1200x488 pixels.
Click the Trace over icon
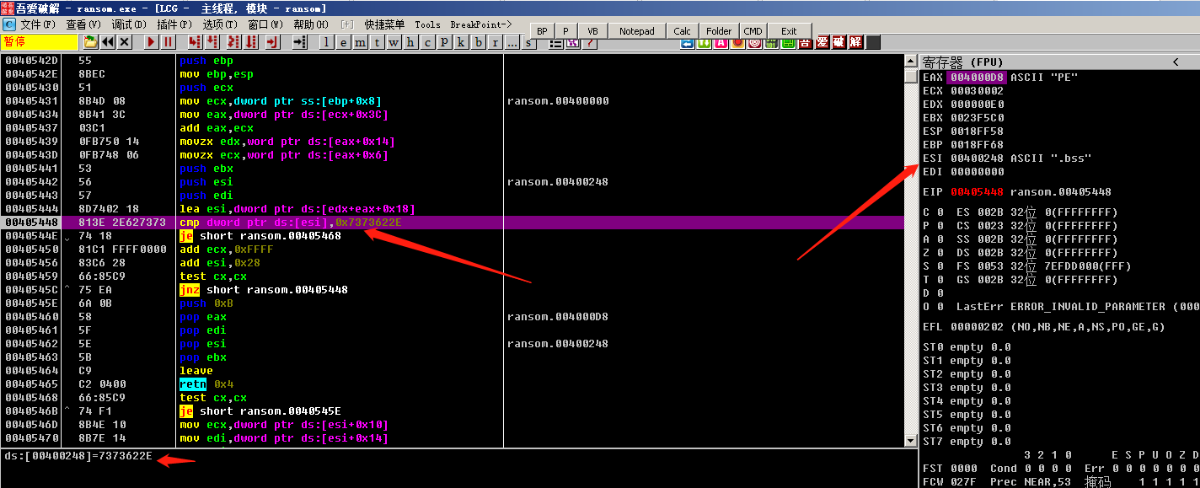point(250,42)
